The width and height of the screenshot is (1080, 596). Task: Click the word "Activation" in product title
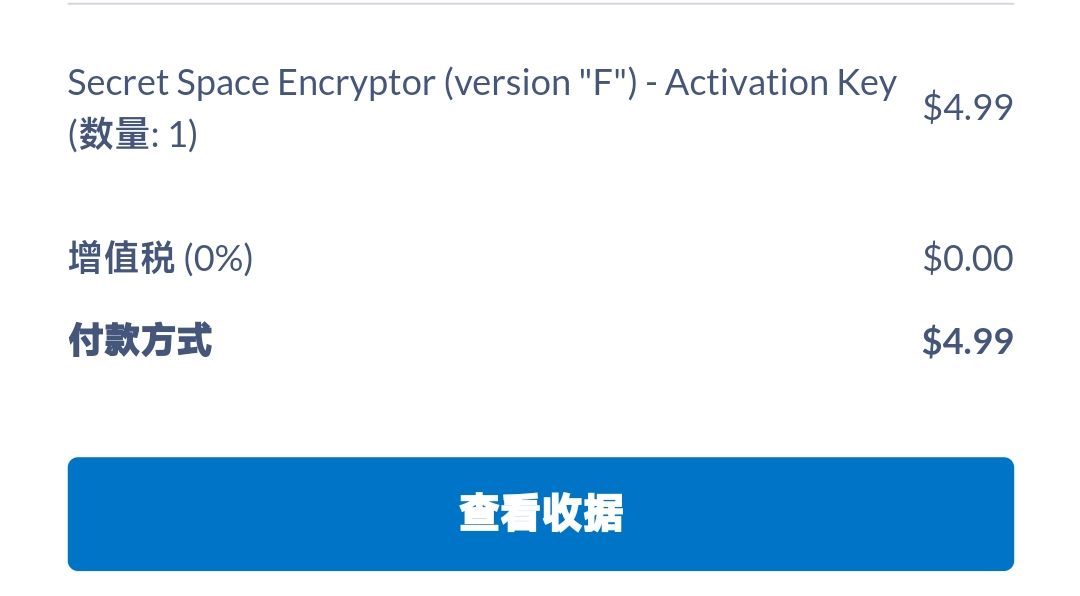[745, 83]
